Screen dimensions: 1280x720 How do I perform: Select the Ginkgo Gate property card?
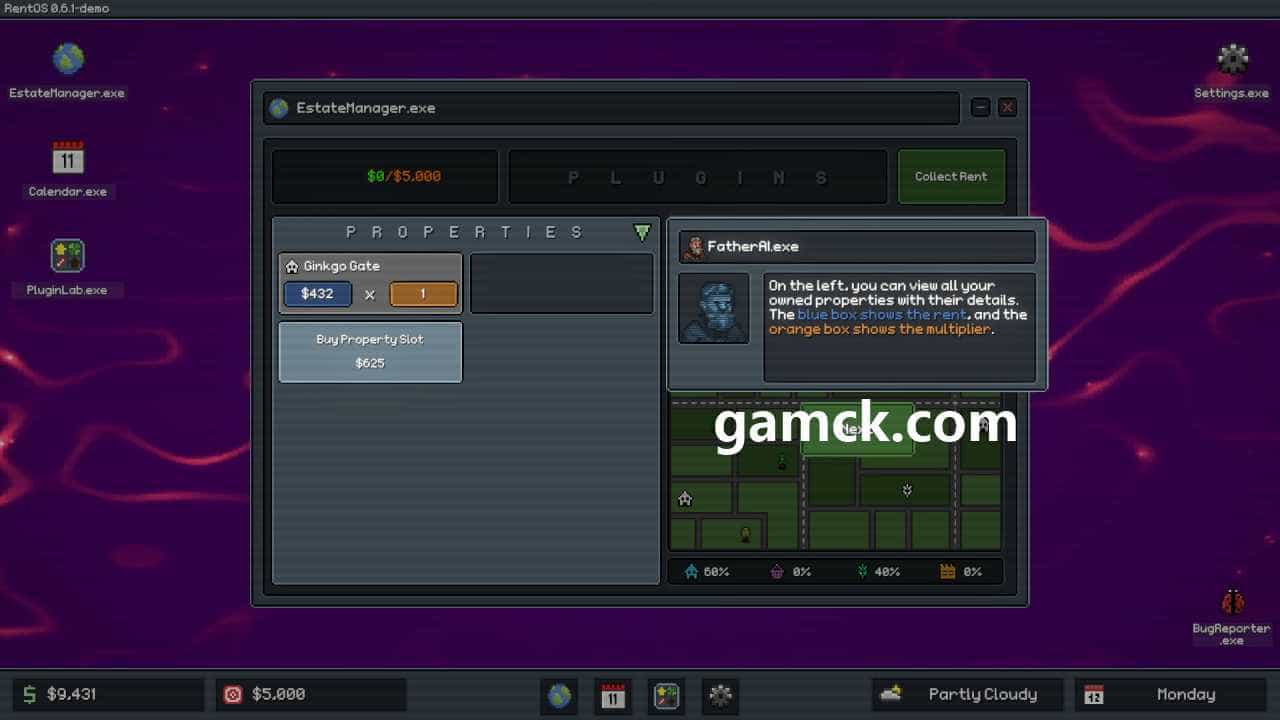tap(370, 267)
